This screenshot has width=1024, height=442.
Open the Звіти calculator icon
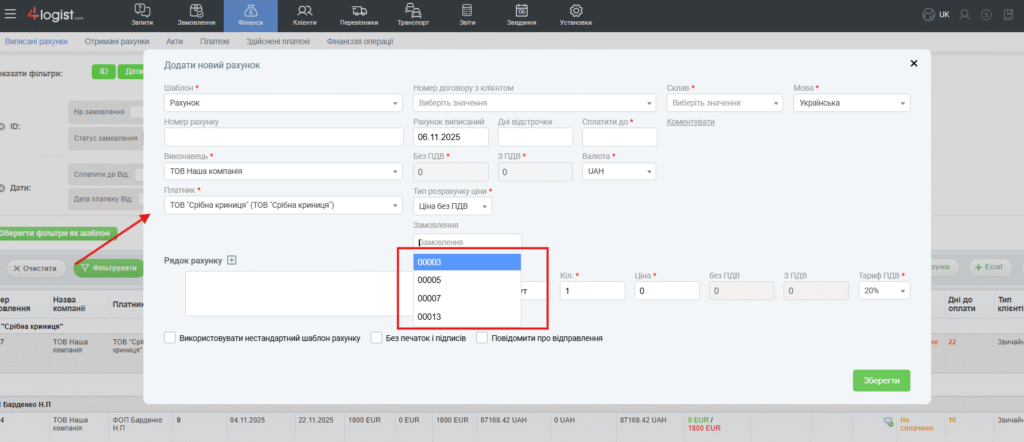[x=466, y=11]
